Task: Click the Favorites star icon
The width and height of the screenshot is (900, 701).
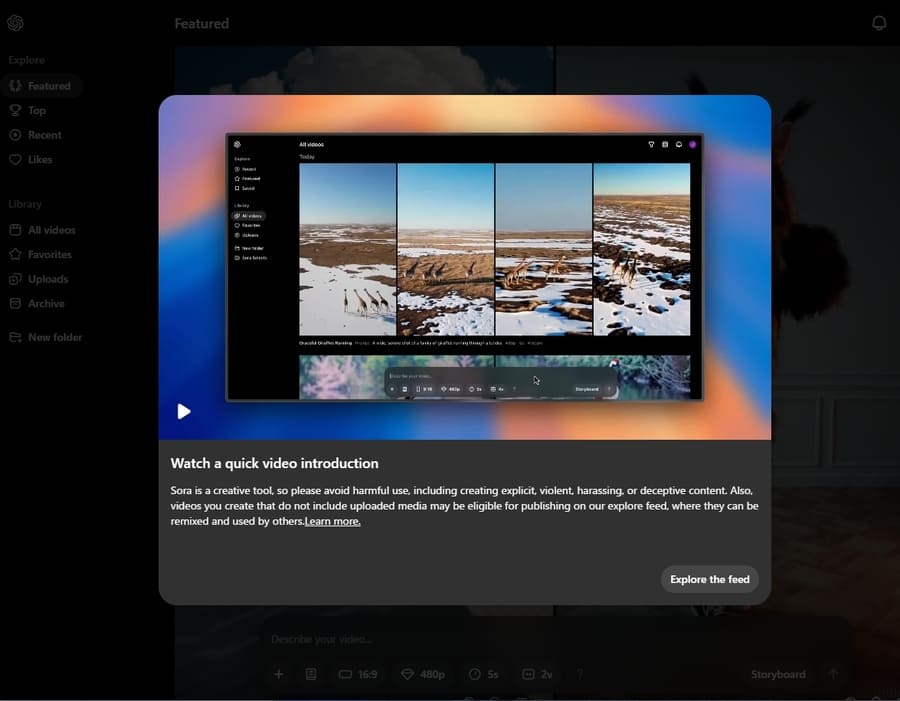Action: [x=15, y=255]
